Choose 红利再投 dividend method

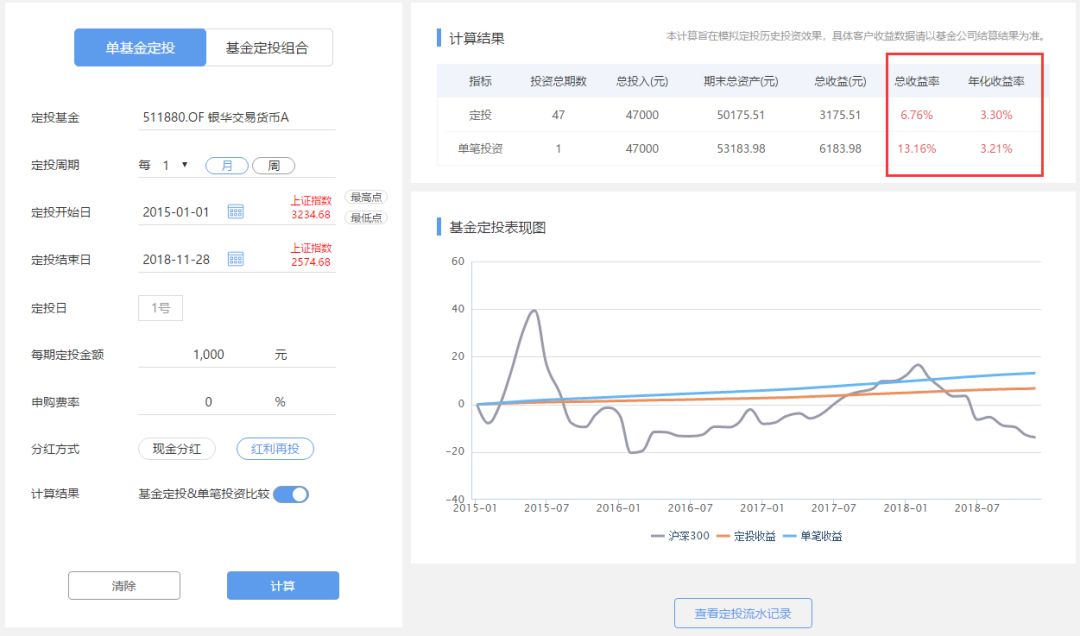click(275, 449)
